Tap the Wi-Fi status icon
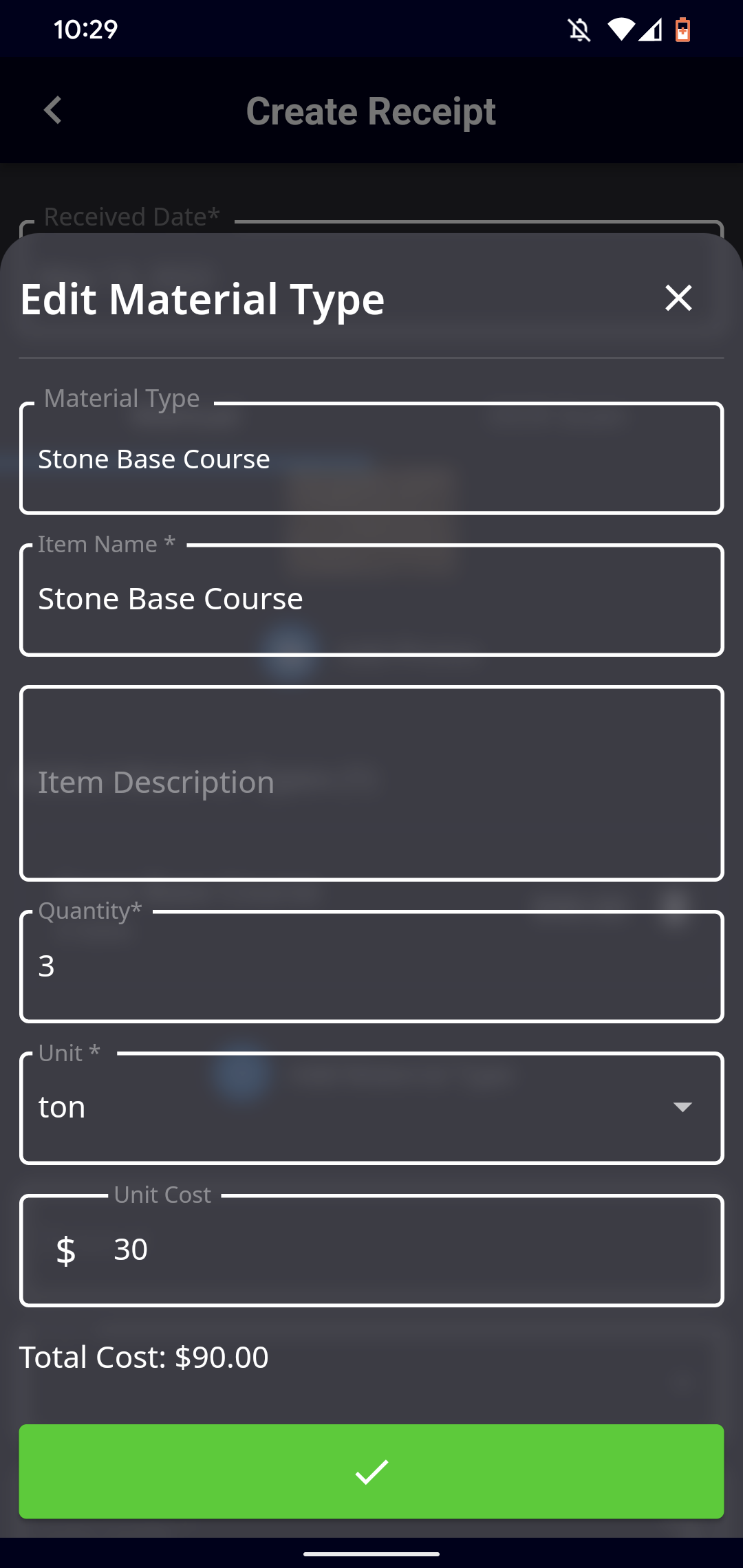Viewport: 743px width, 1568px height. click(x=621, y=30)
